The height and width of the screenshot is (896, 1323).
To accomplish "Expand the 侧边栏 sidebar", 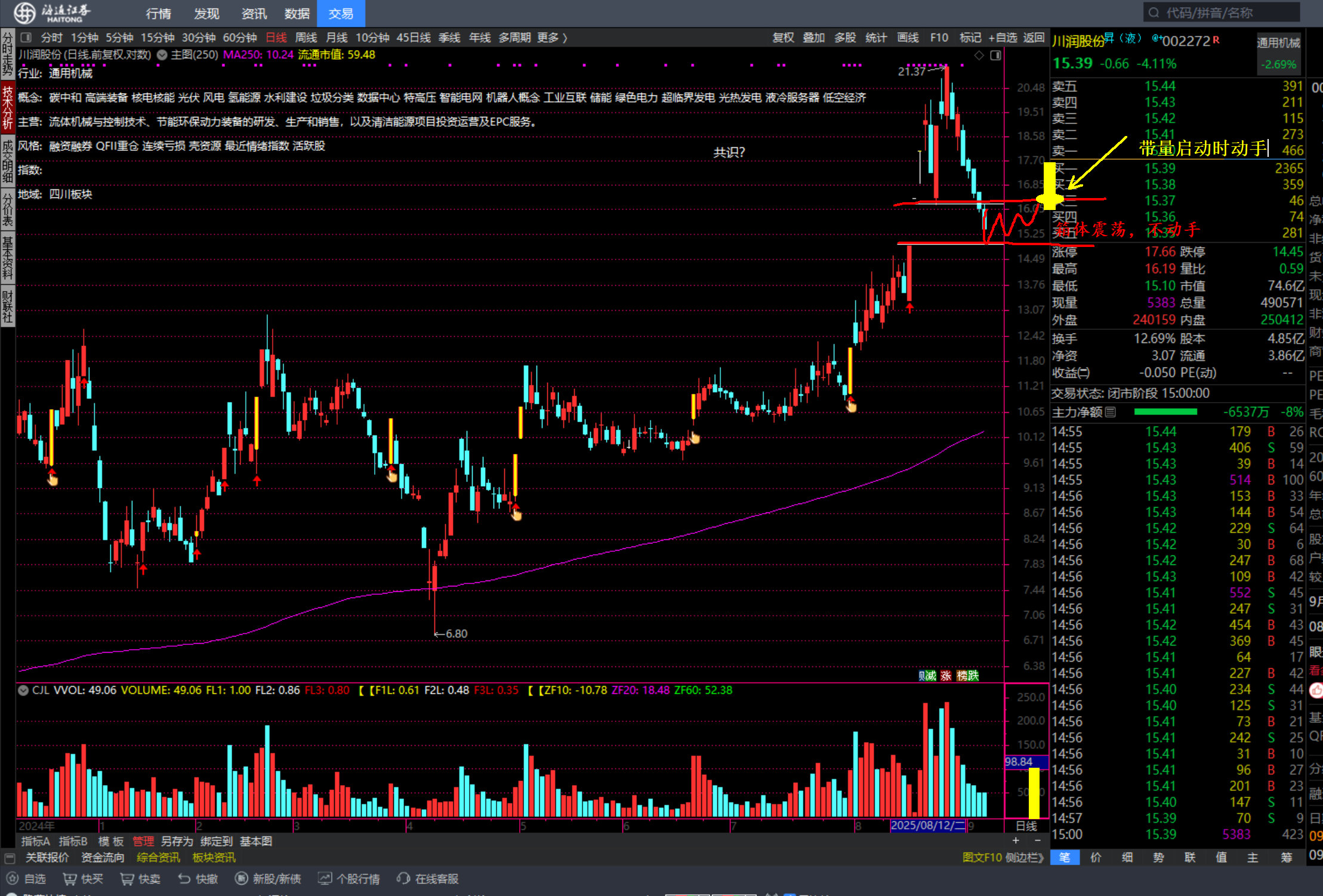I will tap(1025, 857).
